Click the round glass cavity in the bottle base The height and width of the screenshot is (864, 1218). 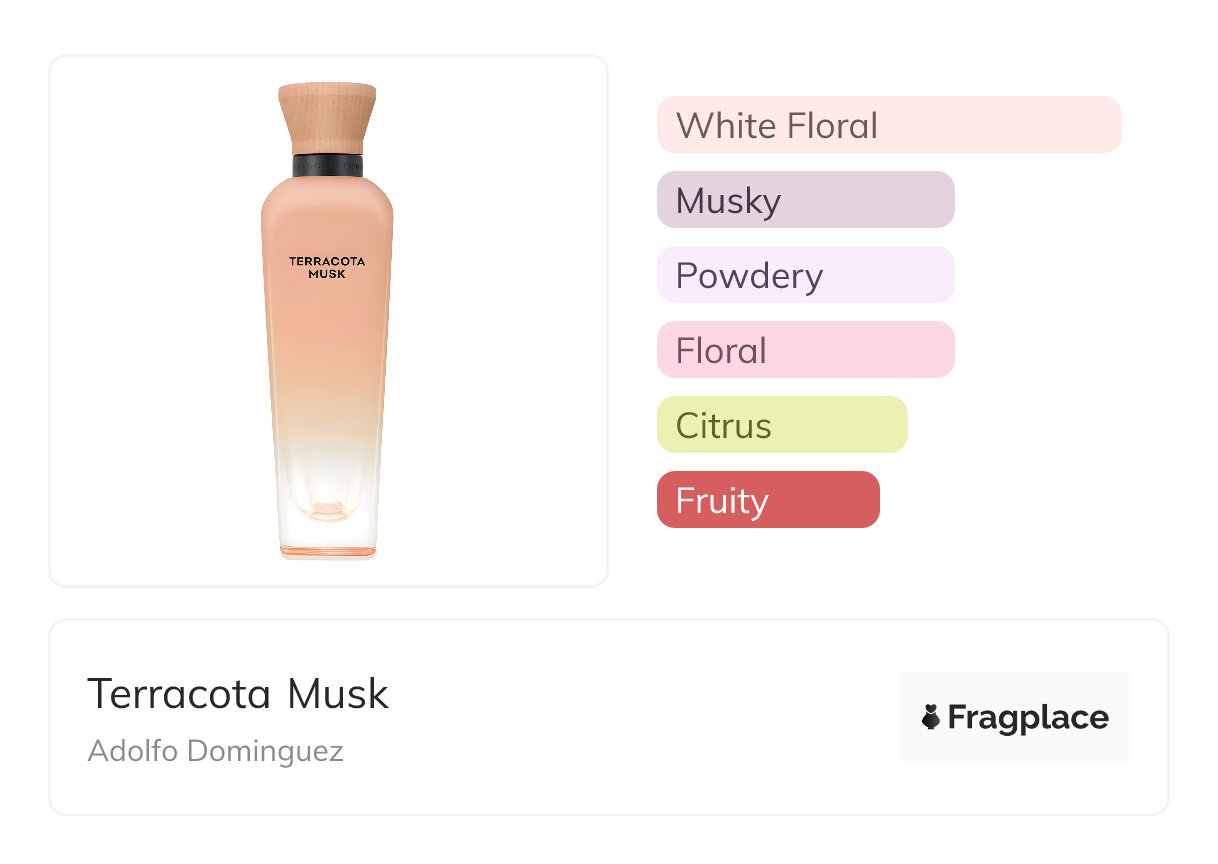[327, 504]
